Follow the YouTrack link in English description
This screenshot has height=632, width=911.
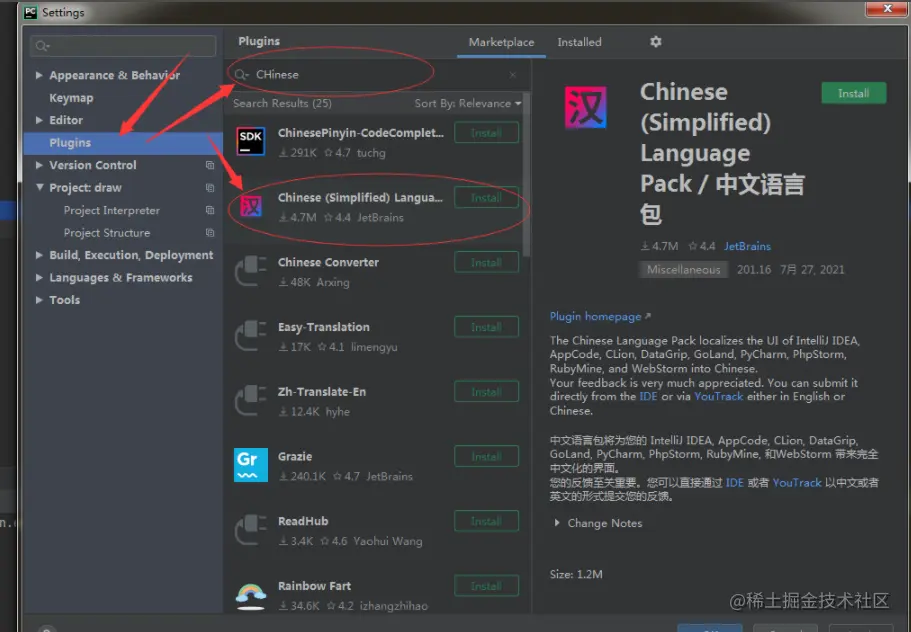pyautogui.click(x=719, y=397)
